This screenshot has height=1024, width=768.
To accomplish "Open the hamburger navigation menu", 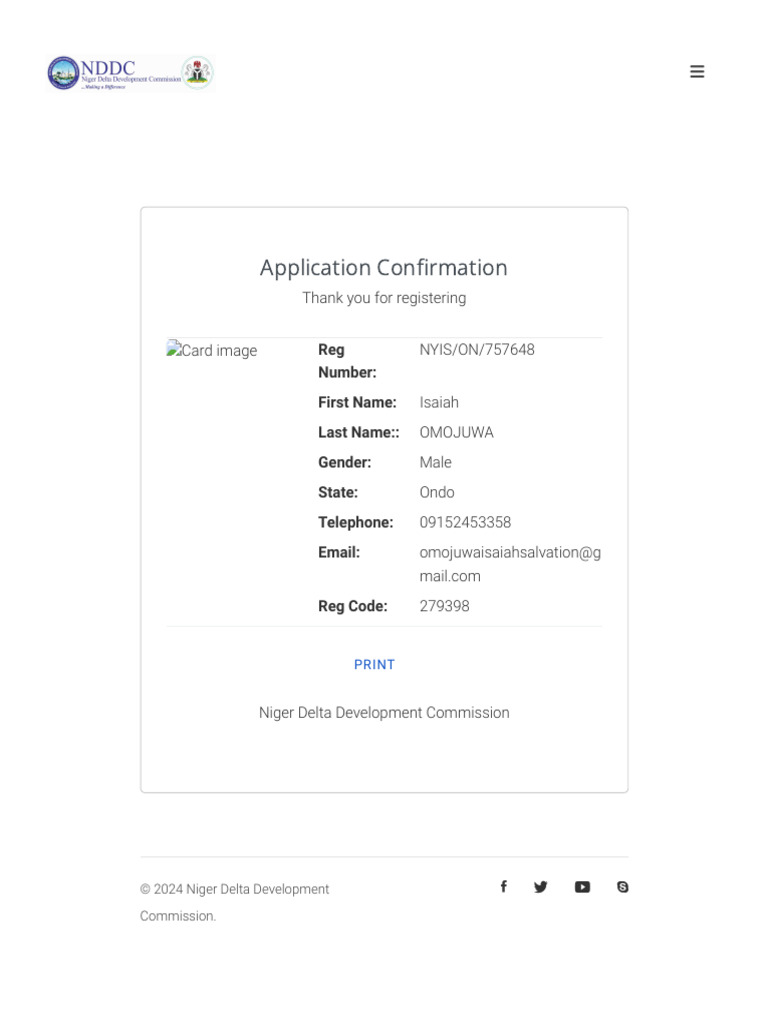I will 697,71.
